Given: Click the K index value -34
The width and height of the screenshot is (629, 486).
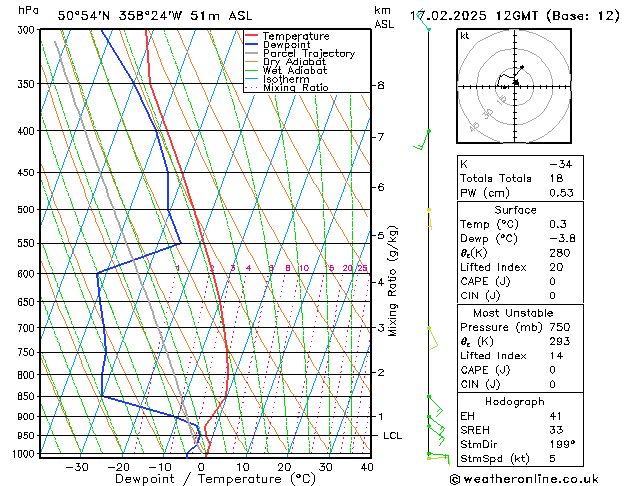Looking at the screenshot, I should click(561, 164).
